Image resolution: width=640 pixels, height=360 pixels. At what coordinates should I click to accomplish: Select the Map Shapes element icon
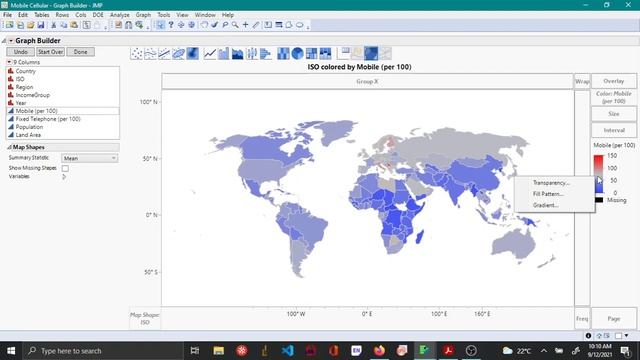[x=371, y=53]
